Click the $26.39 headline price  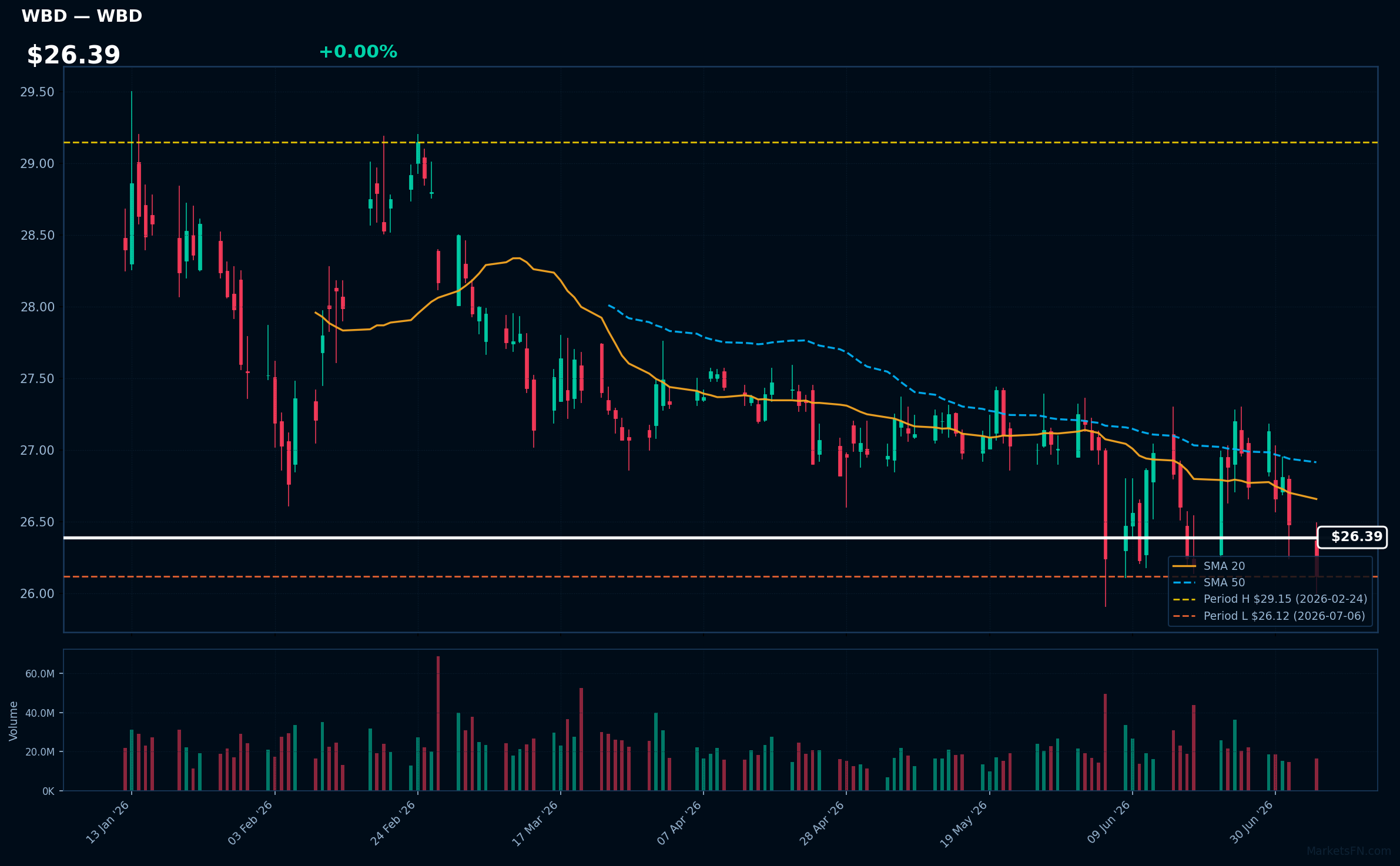pos(73,55)
